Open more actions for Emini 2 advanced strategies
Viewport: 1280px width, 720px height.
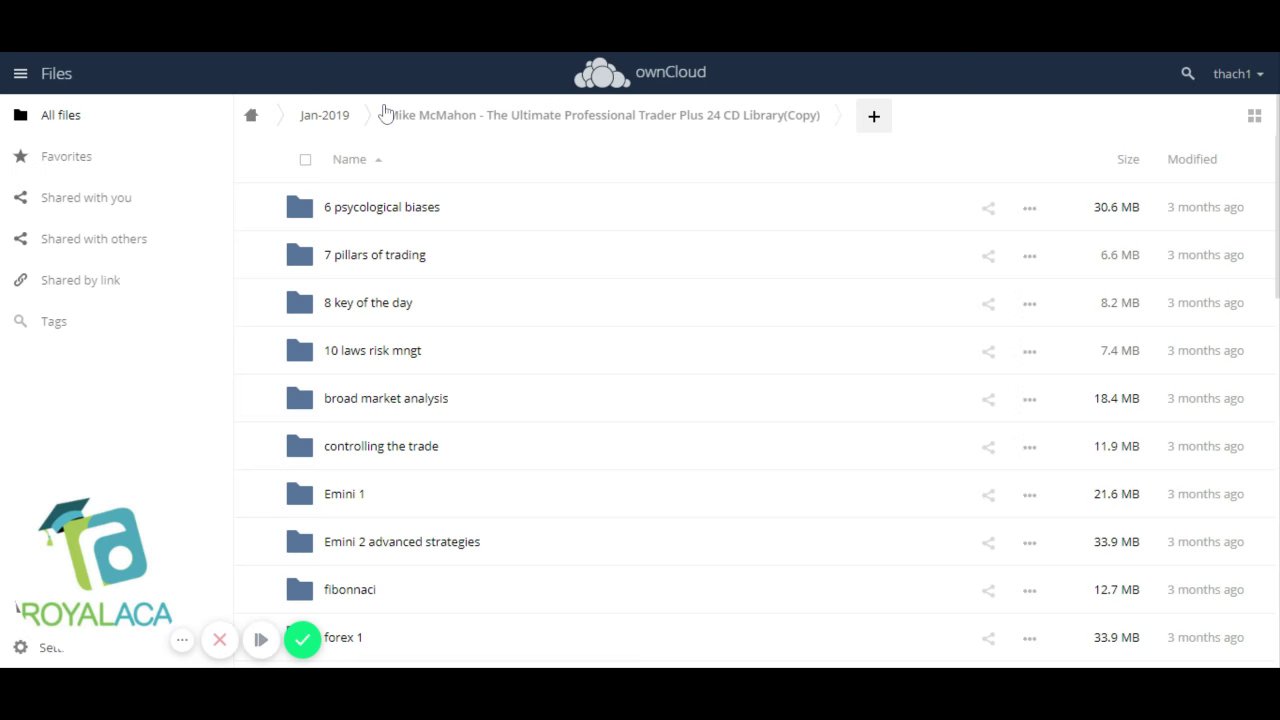pyautogui.click(x=1029, y=543)
